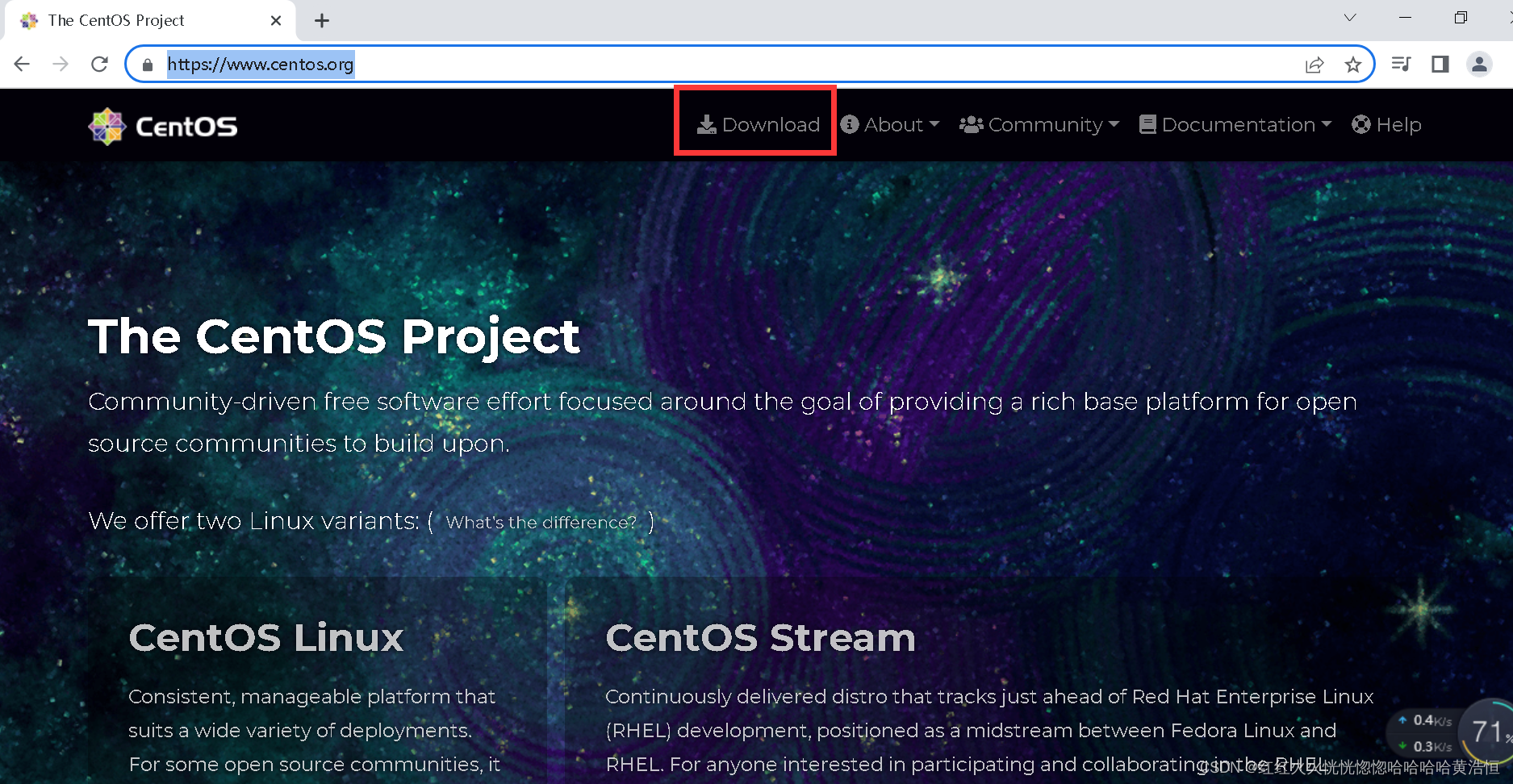This screenshot has width=1513, height=784.
Task: Select The CentOS Project tab
Action: [x=150, y=21]
